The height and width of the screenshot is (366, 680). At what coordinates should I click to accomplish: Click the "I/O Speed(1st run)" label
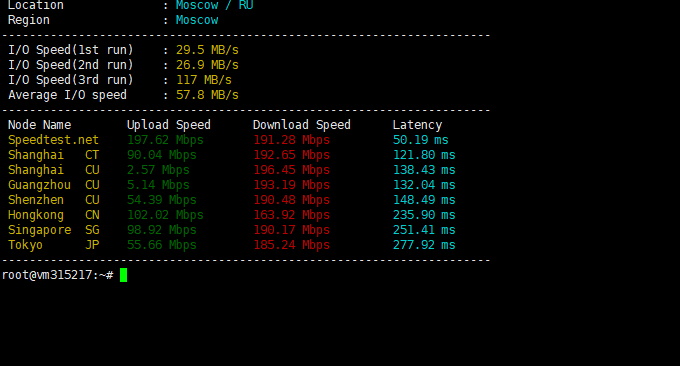point(71,50)
